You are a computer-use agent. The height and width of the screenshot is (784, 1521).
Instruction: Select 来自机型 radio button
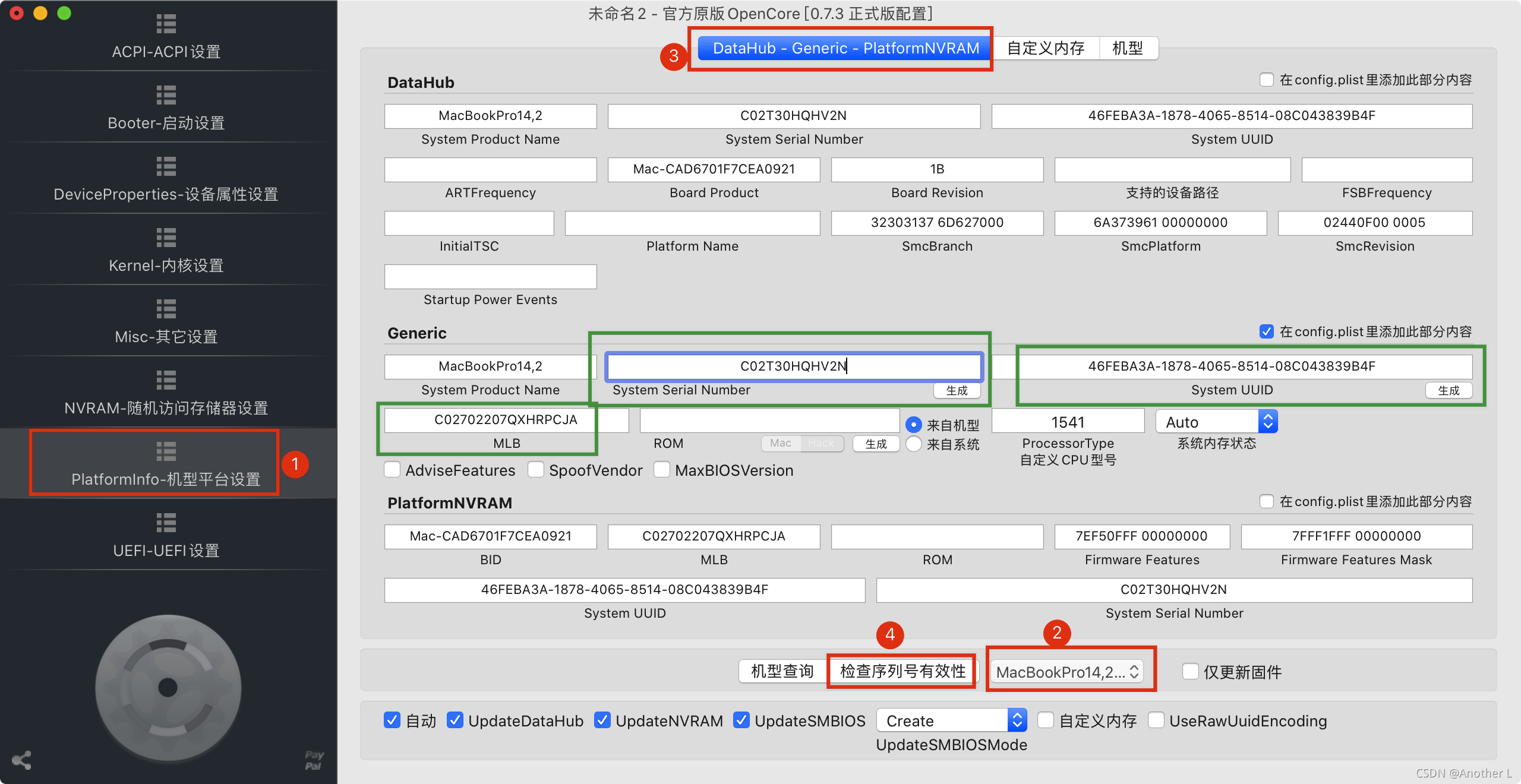(914, 425)
